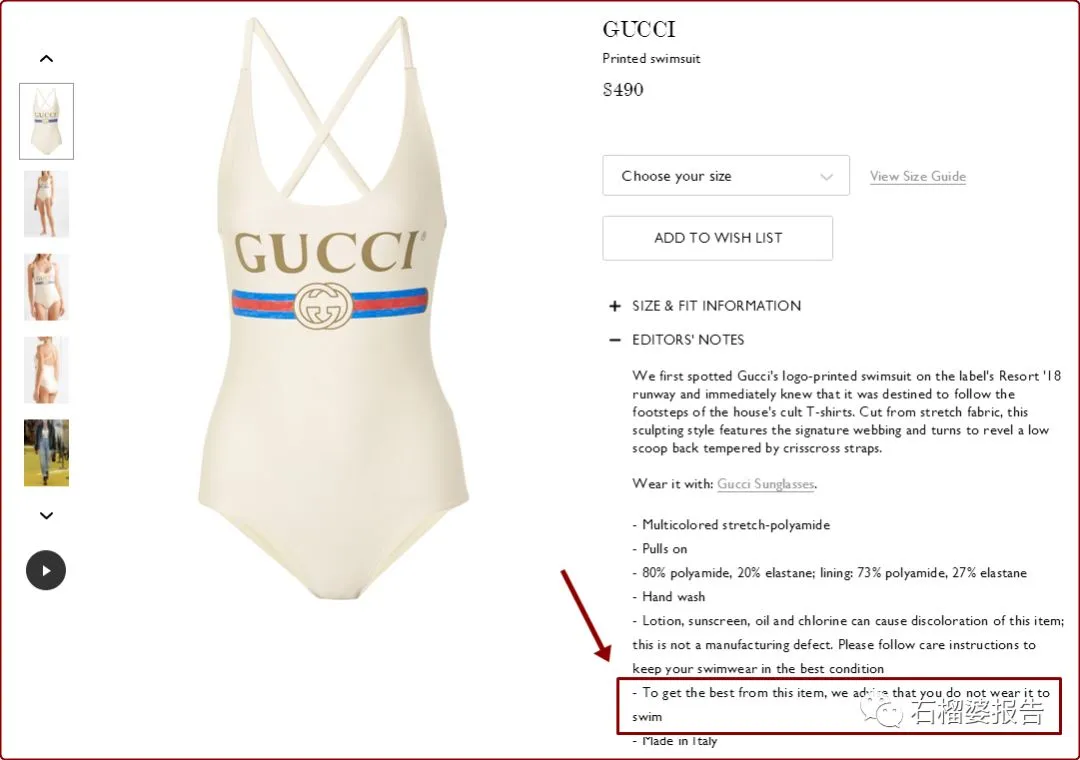1080x760 pixels.
Task: Click the up chevron above the thumbnails
Action: point(46,59)
